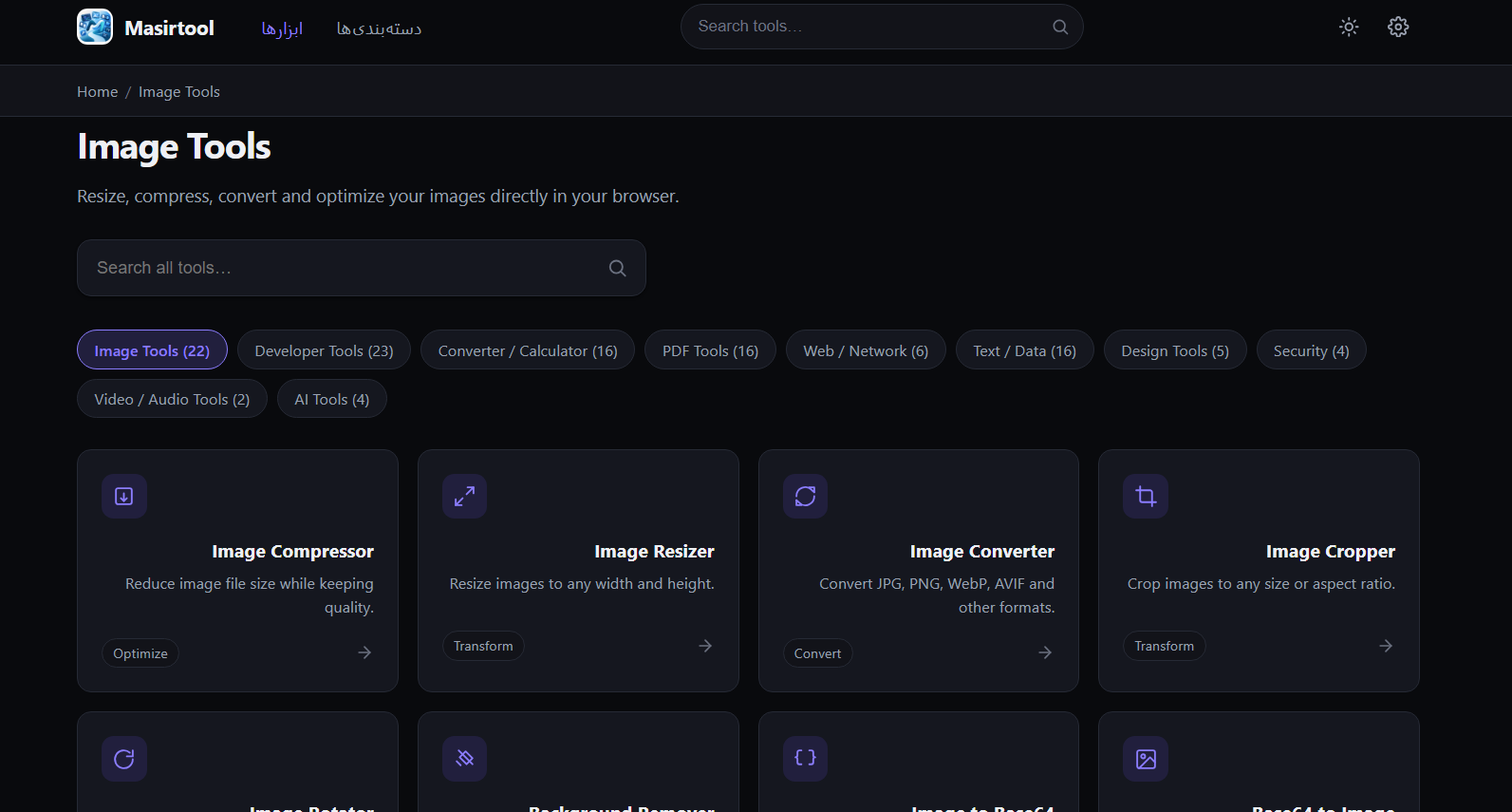Click the Image Tools breadcrumb link
Viewport: 1512px width, 812px height.
[x=179, y=91]
